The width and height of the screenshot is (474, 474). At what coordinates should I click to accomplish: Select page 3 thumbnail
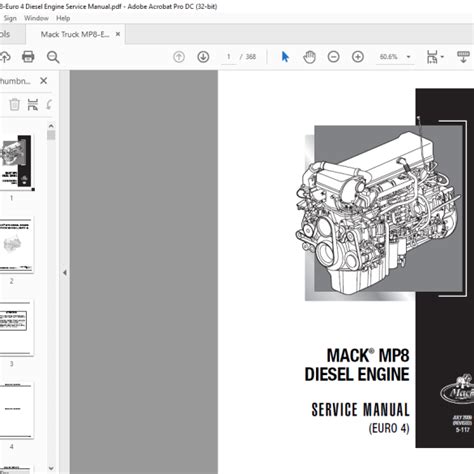(17, 328)
